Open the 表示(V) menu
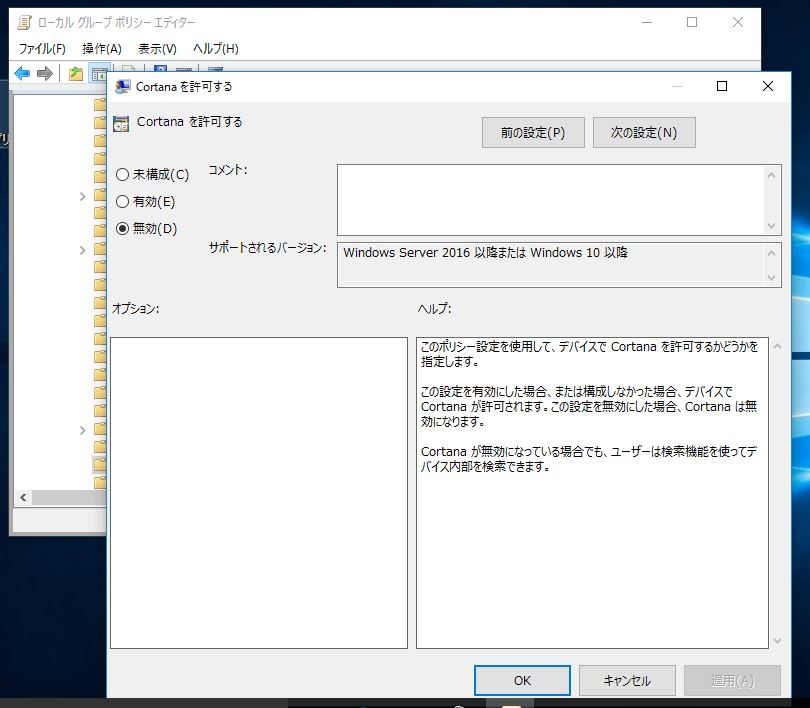The image size is (810, 708). (x=157, y=49)
